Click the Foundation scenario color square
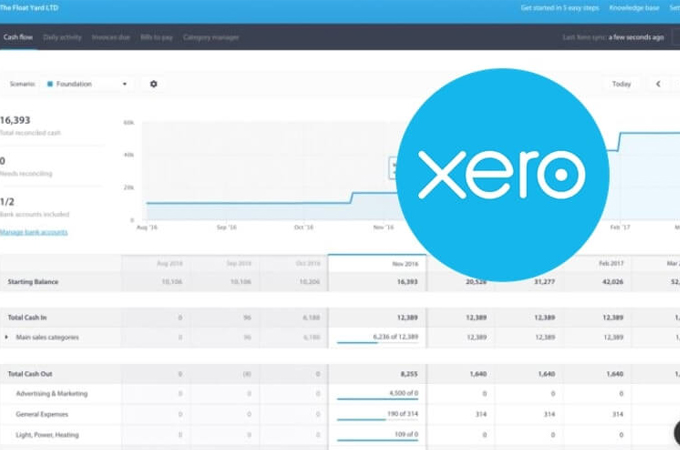 point(51,84)
